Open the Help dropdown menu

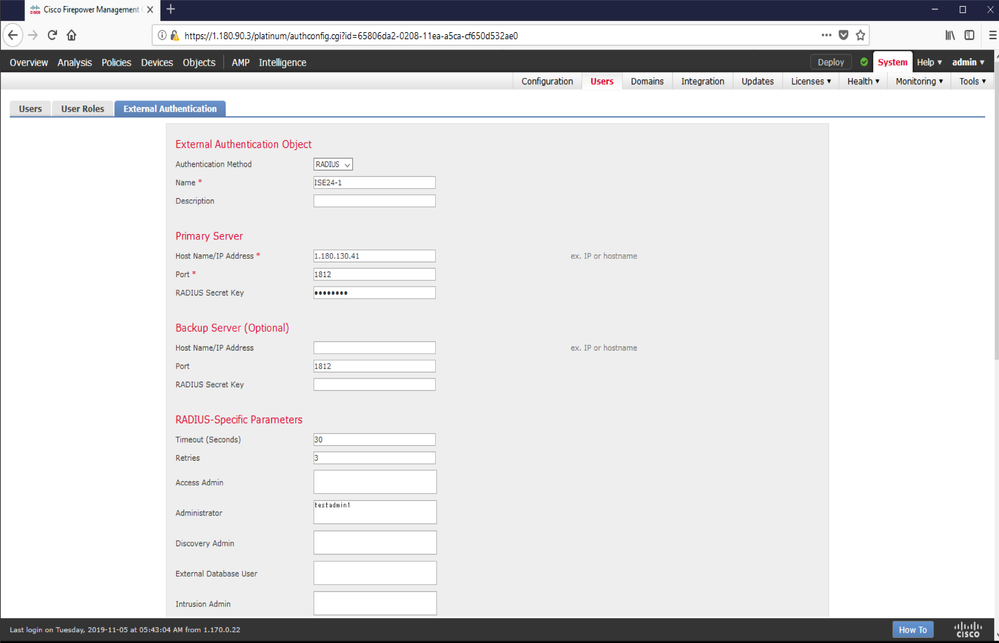929,62
